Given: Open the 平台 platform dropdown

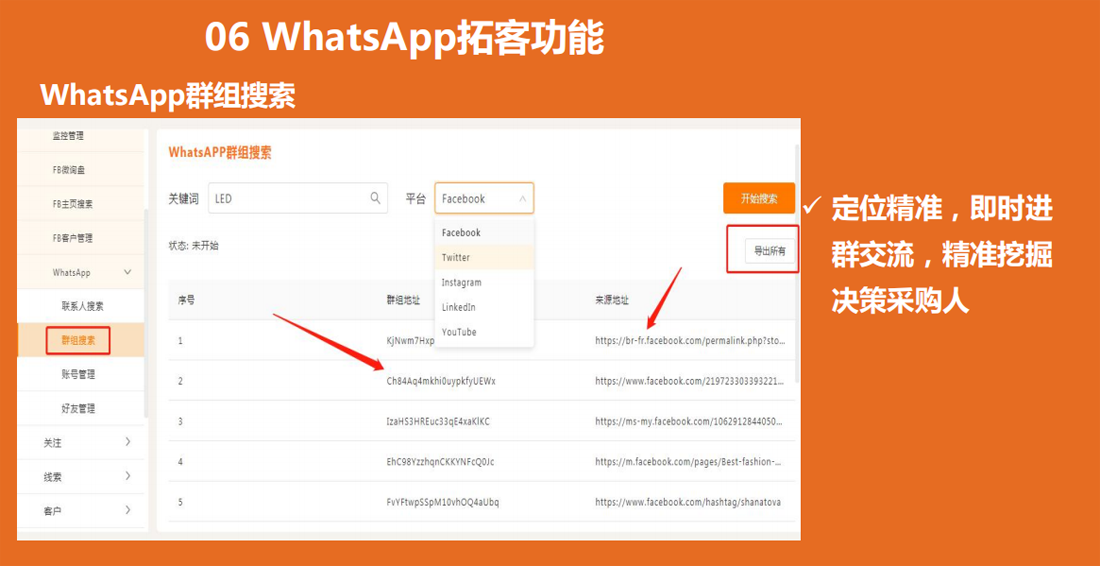Looking at the screenshot, I should [484, 199].
